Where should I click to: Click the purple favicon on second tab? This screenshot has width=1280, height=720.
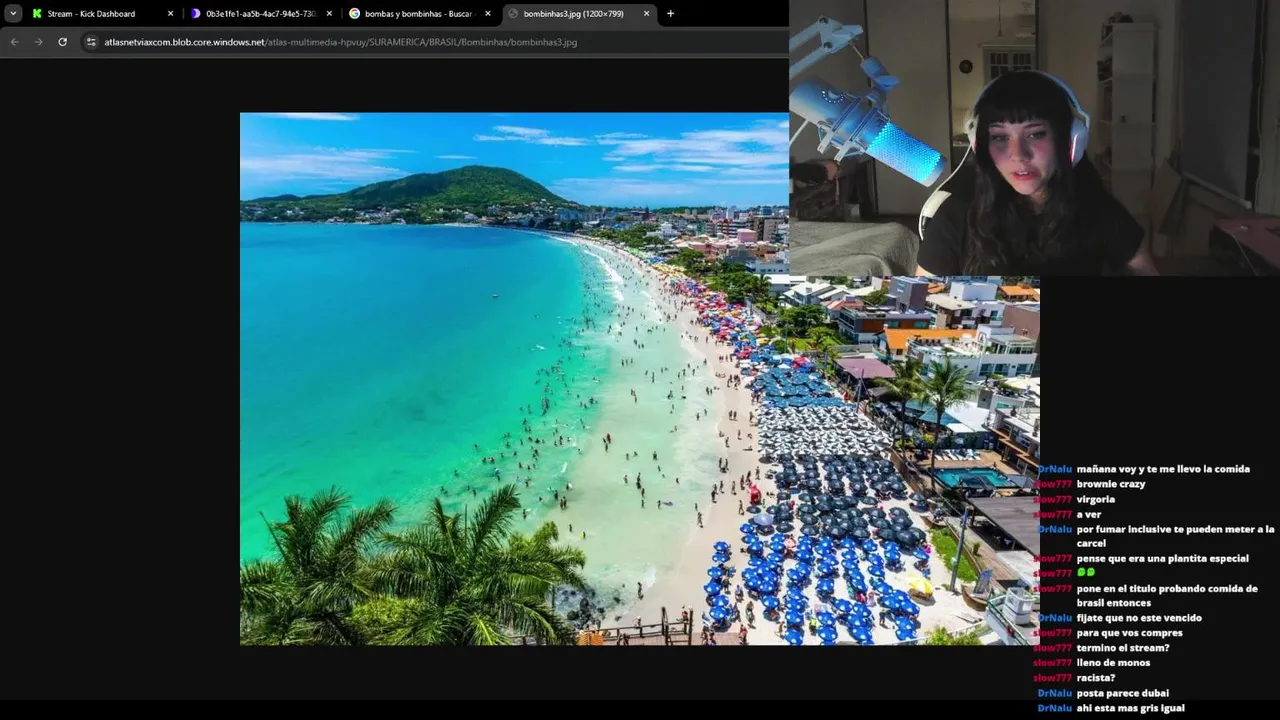(x=195, y=14)
